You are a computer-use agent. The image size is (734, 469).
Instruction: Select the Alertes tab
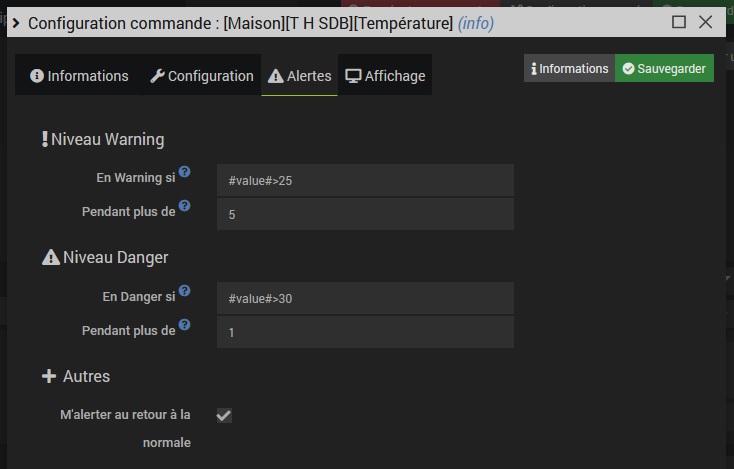click(x=299, y=76)
